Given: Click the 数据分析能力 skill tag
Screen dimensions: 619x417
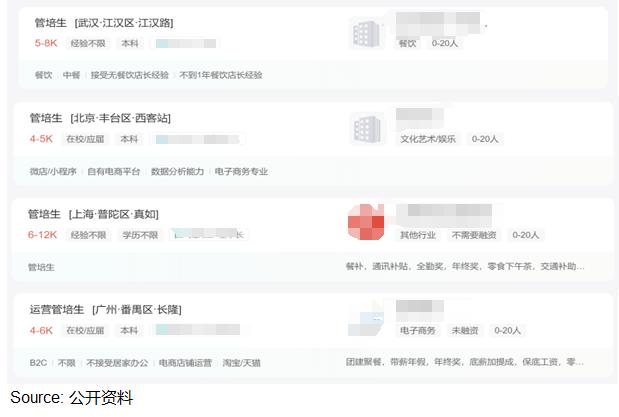Looking at the screenshot, I should tap(177, 171).
